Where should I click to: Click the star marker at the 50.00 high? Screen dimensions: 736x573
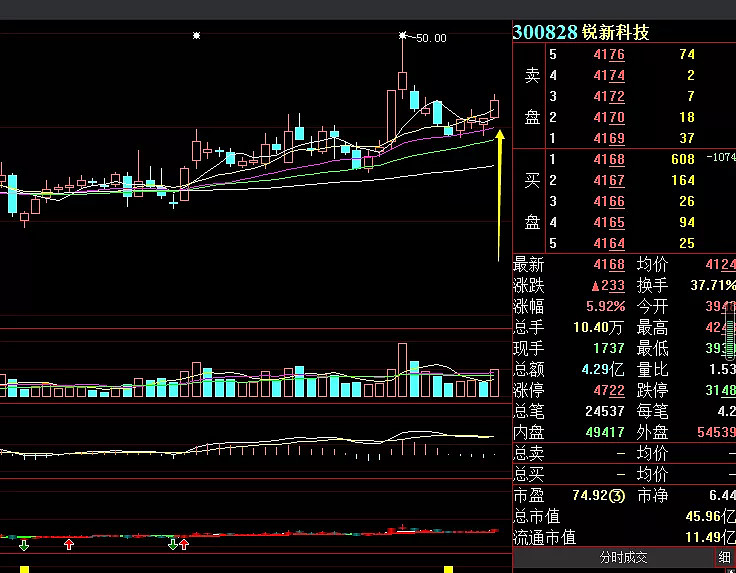tap(402, 35)
